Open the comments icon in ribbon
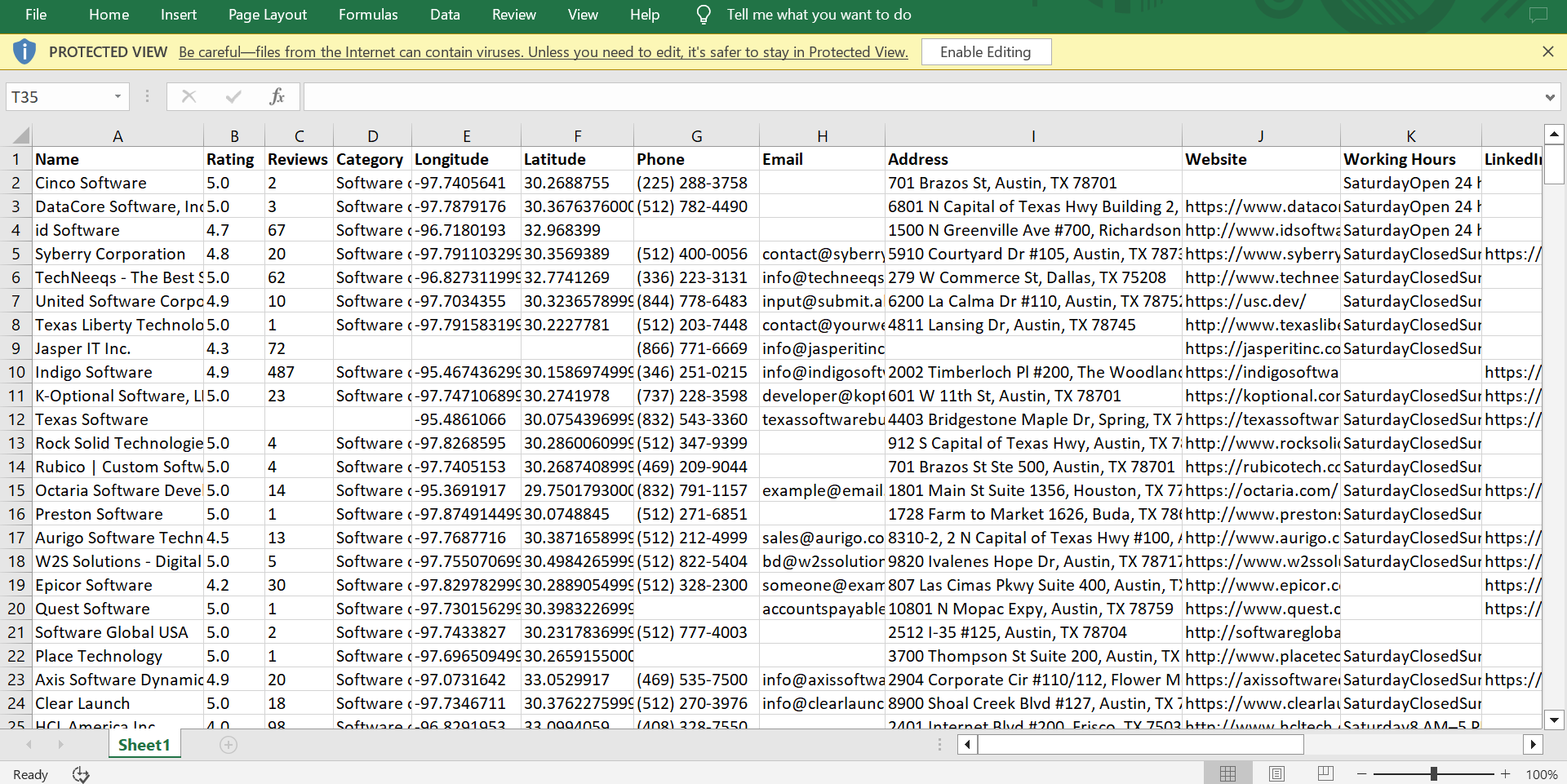Viewport: 1567px width, 784px height. (x=1538, y=15)
